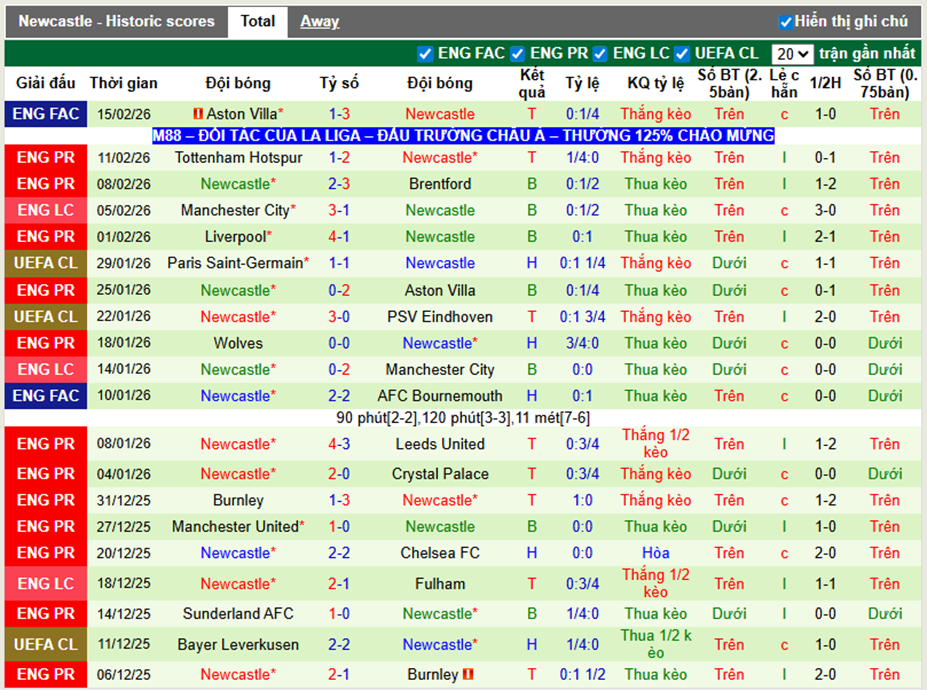Click half-time score 3-0 in Manchester City row
Viewport: 927px width, 690px height.
click(825, 210)
